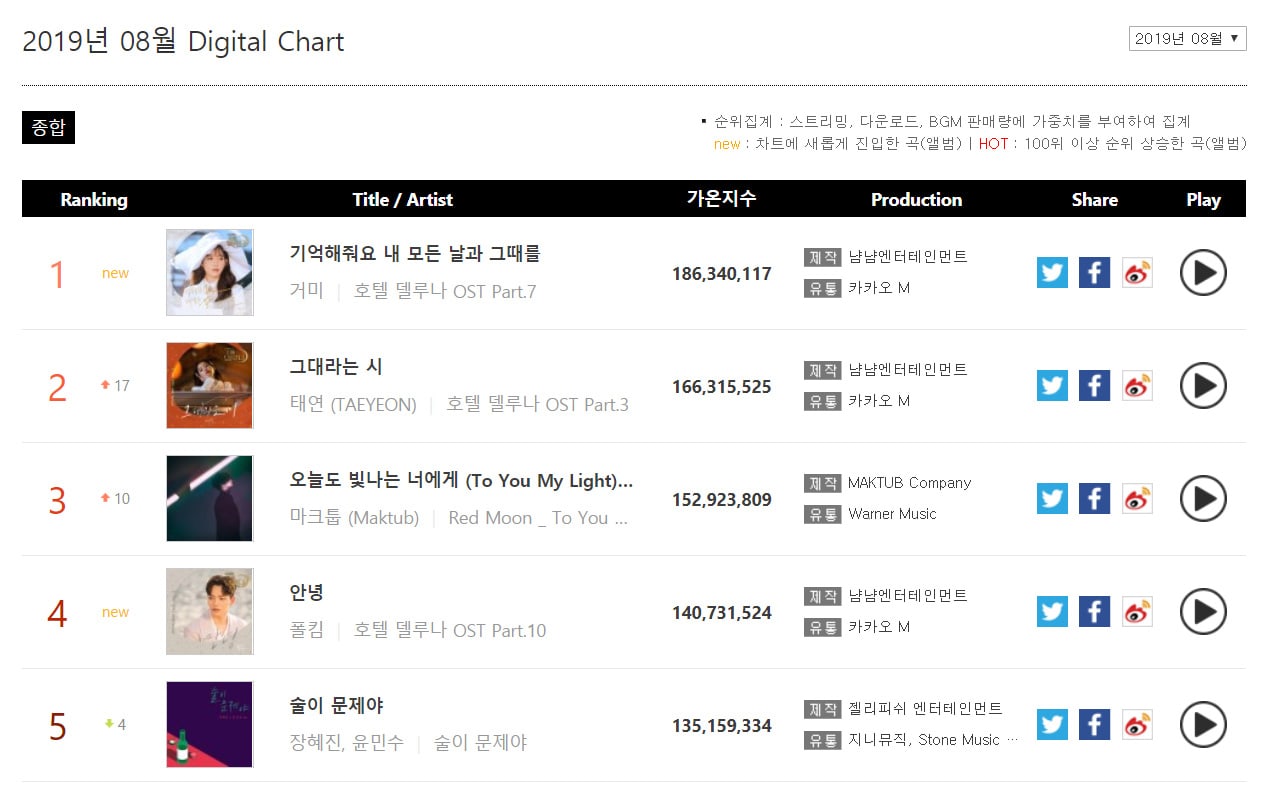Play the rank 1 song by 거미

(1203, 272)
